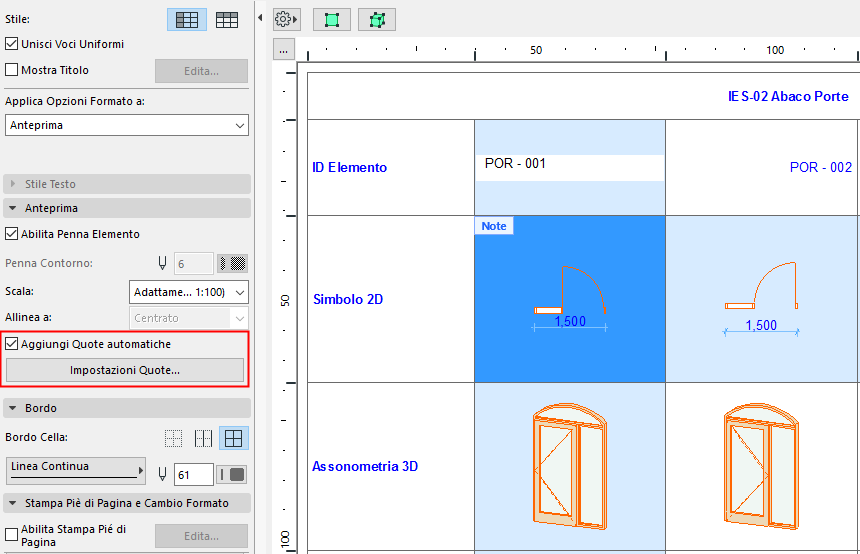Select the POR - 002 cell
The height and width of the screenshot is (554, 860).
(x=762, y=167)
